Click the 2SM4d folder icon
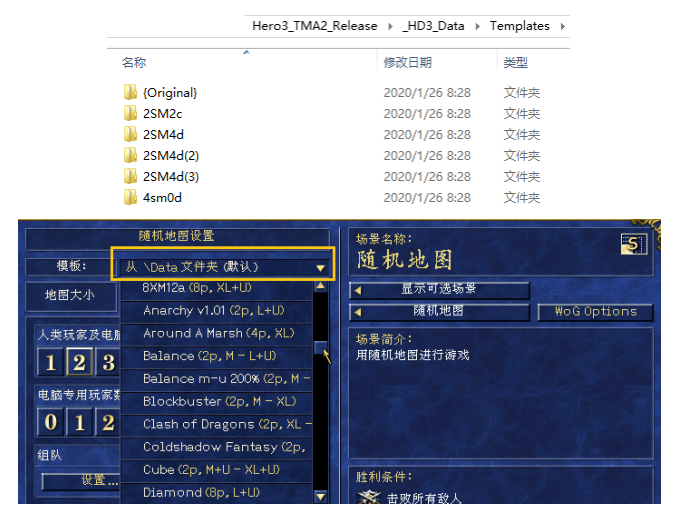Image resolution: width=695 pixels, height=511 pixels. click(130, 134)
